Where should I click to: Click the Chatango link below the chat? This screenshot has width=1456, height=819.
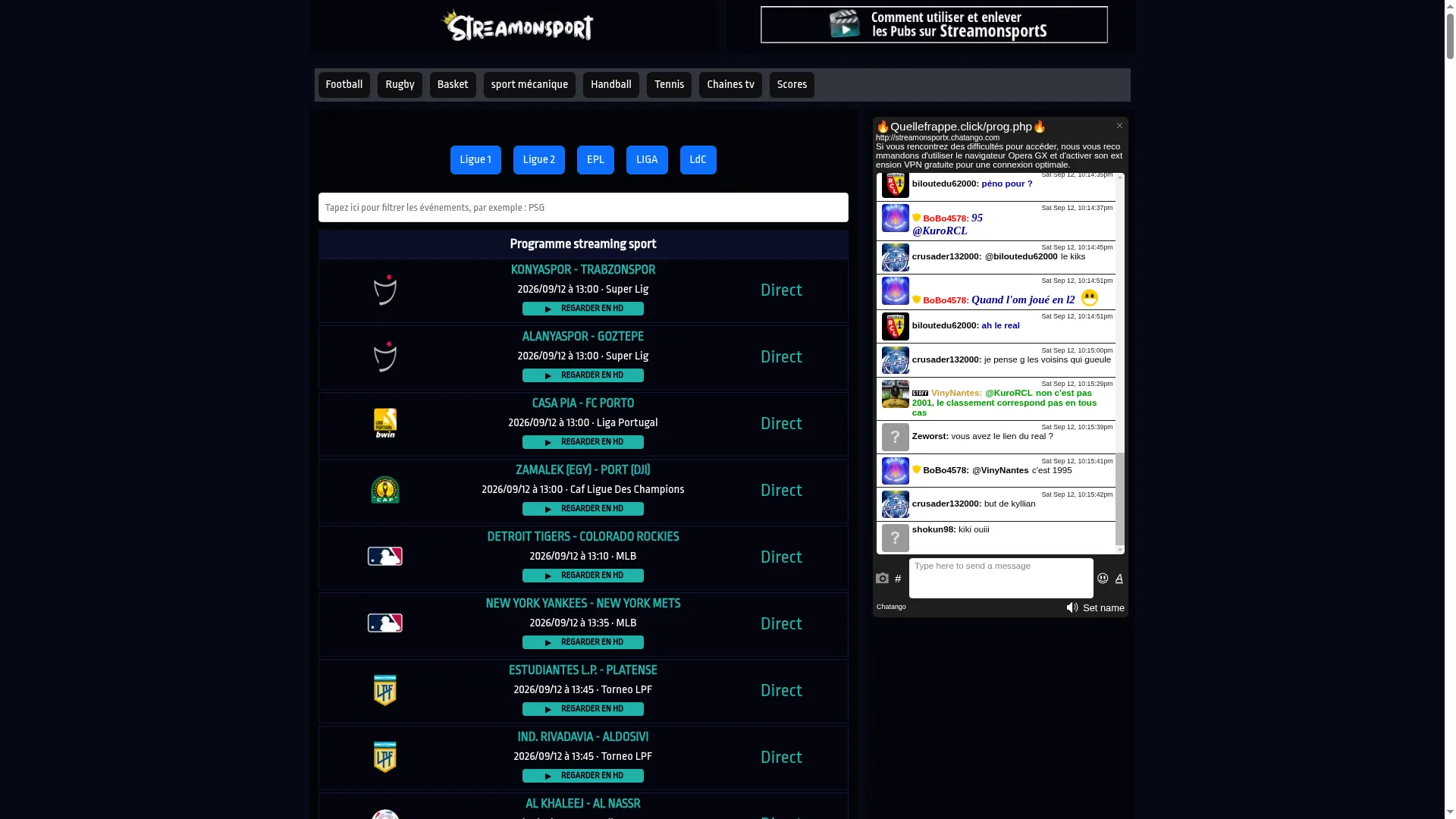coord(891,607)
